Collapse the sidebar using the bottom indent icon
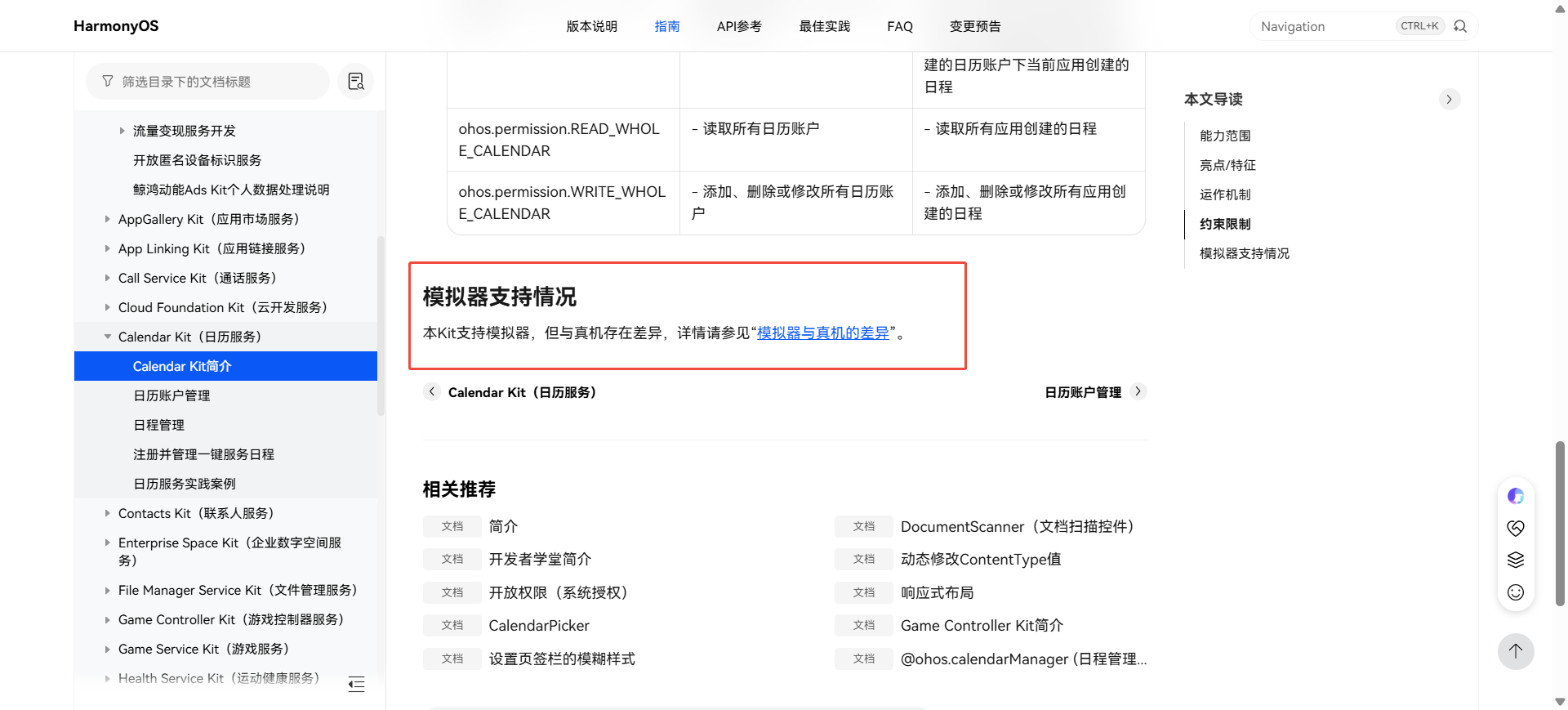The image size is (1568, 710). 356,685
